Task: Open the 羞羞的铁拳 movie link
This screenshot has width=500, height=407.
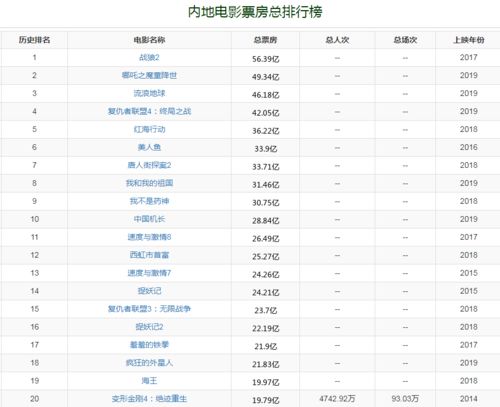Action: click(x=149, y=345)
